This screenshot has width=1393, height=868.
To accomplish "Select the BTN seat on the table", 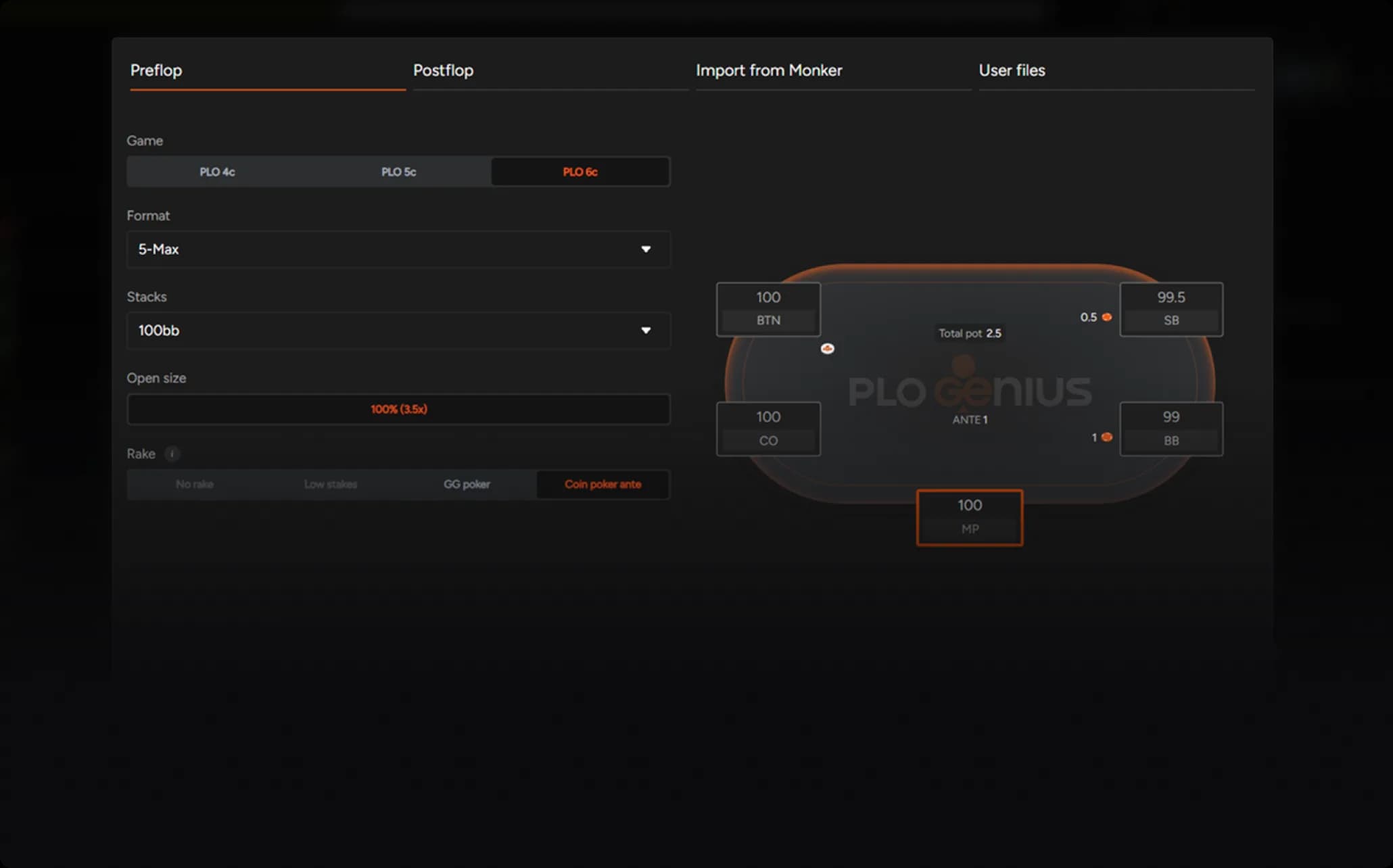I will [768, 309].
